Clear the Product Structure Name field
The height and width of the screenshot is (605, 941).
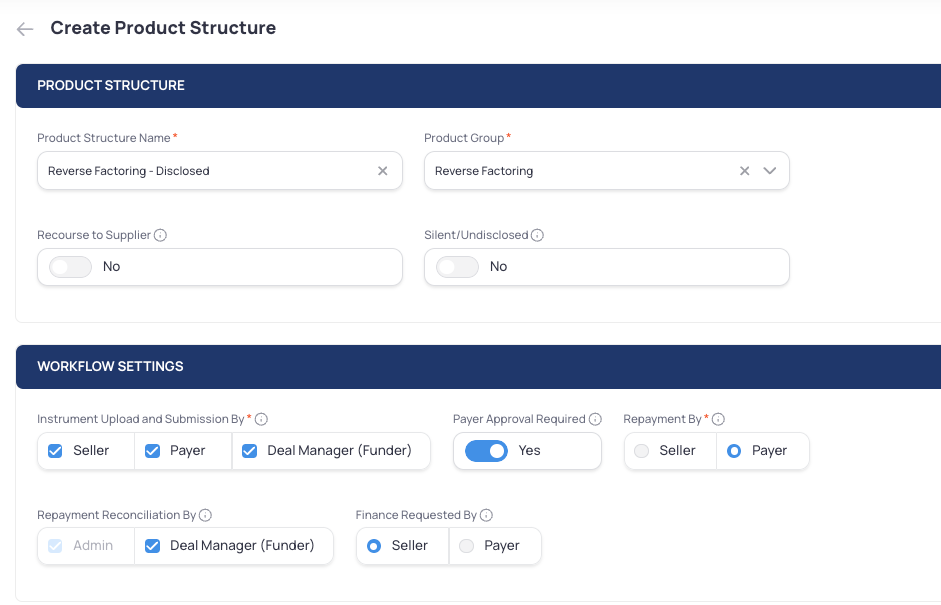(382, 171)
